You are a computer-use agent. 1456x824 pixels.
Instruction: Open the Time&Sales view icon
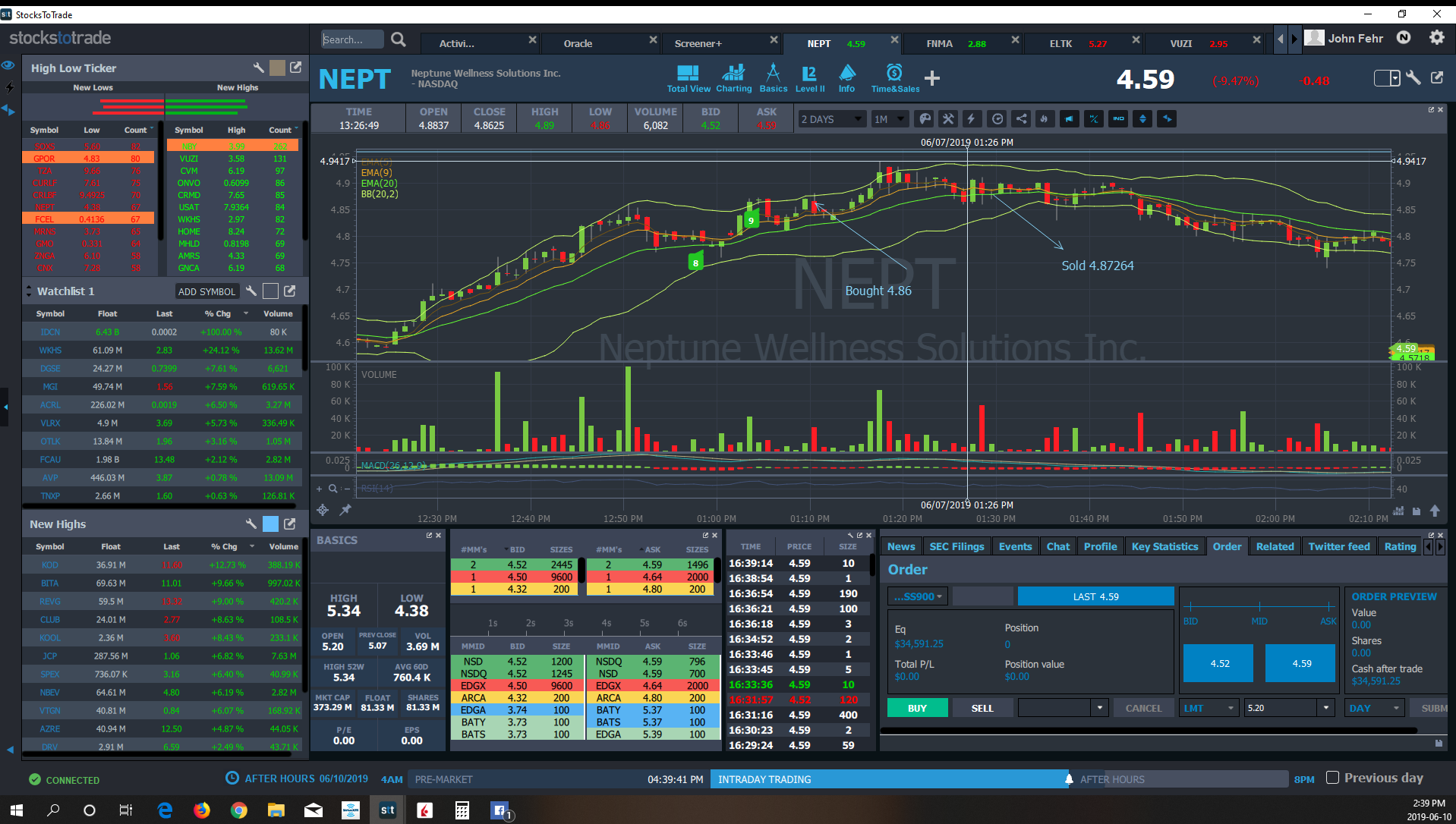click(894, 78)
